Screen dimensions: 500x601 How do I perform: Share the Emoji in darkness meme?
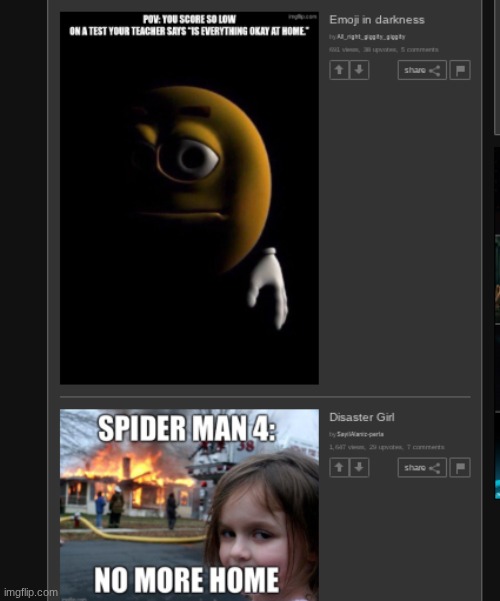coord(422,70)
